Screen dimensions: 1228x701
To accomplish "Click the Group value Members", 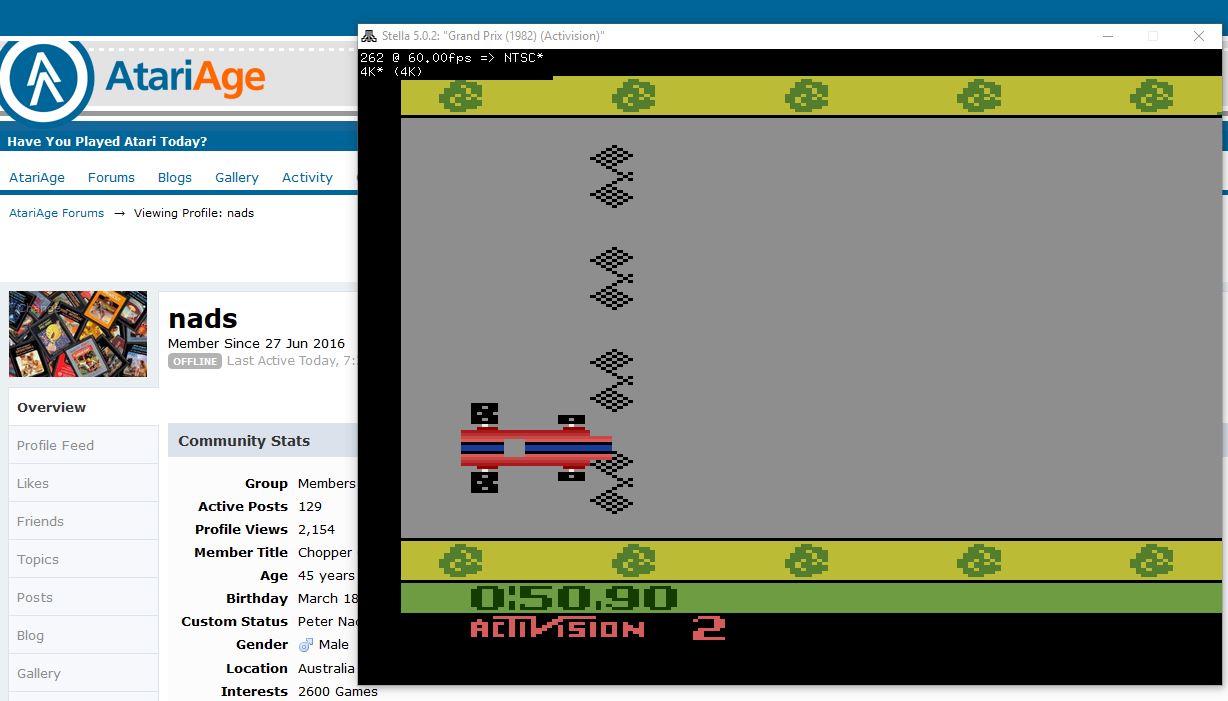I will point(327,484).
